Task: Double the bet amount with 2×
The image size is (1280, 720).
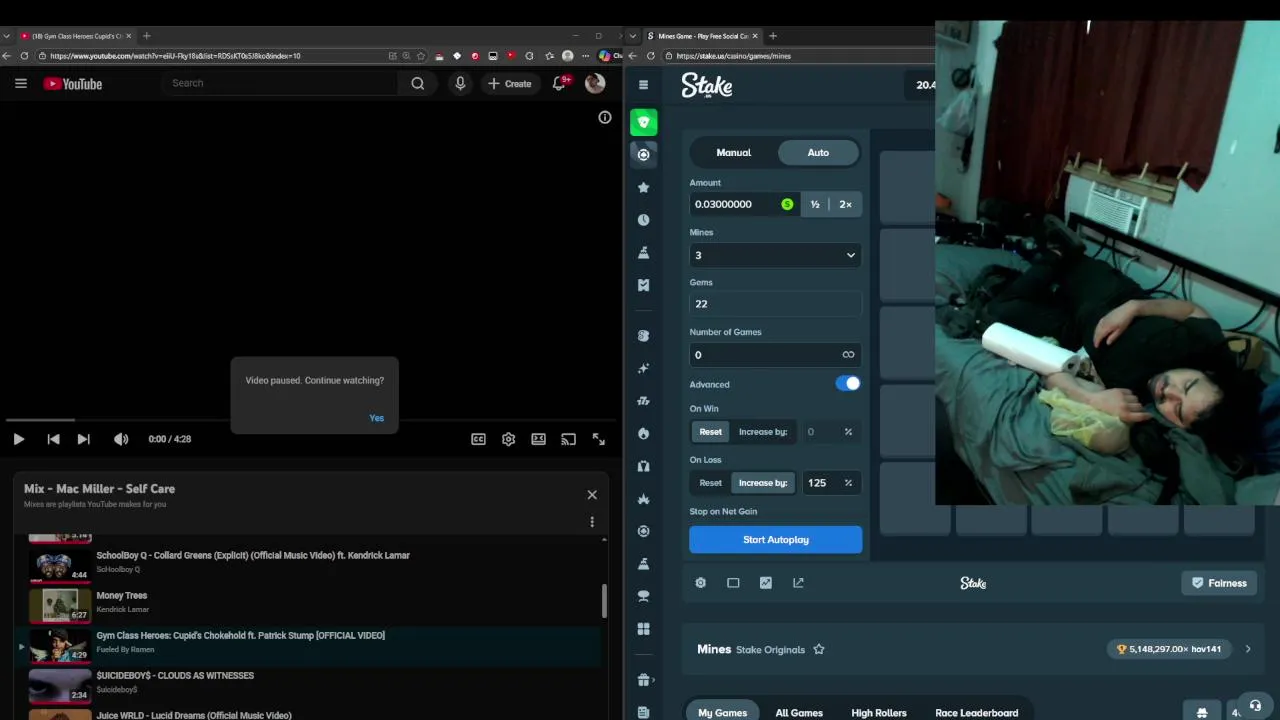Action: pos(845,204)
